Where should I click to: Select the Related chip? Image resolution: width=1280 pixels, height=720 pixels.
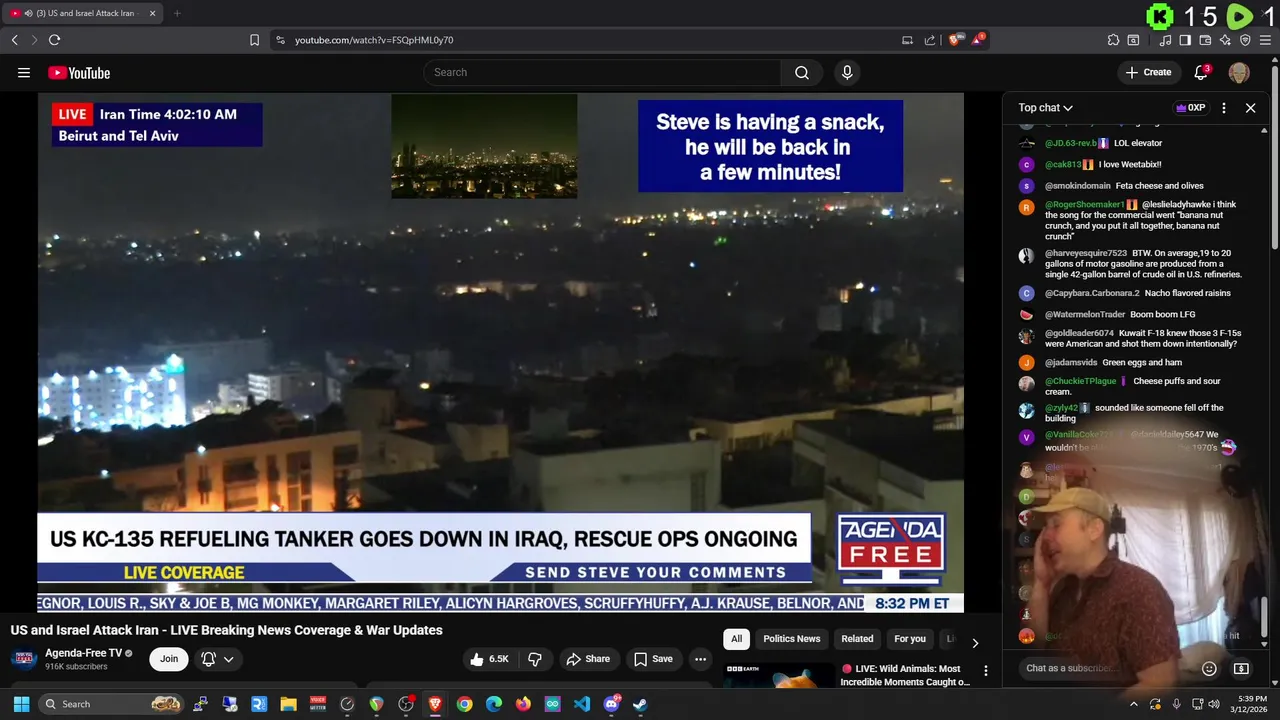click(857, 639)
